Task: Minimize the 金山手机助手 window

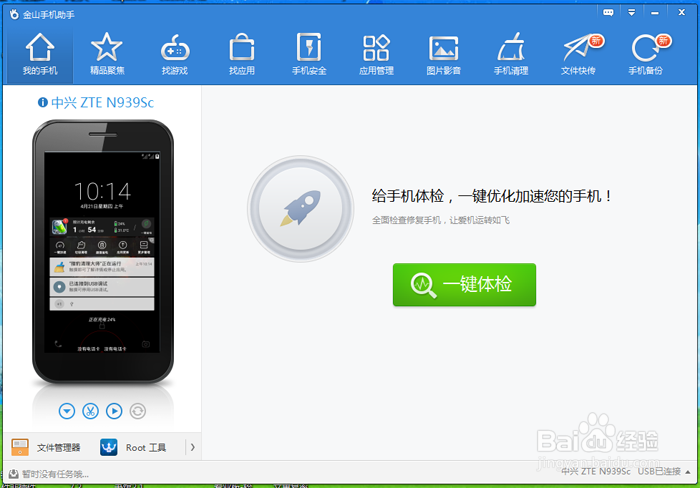Action: [655, 13]
